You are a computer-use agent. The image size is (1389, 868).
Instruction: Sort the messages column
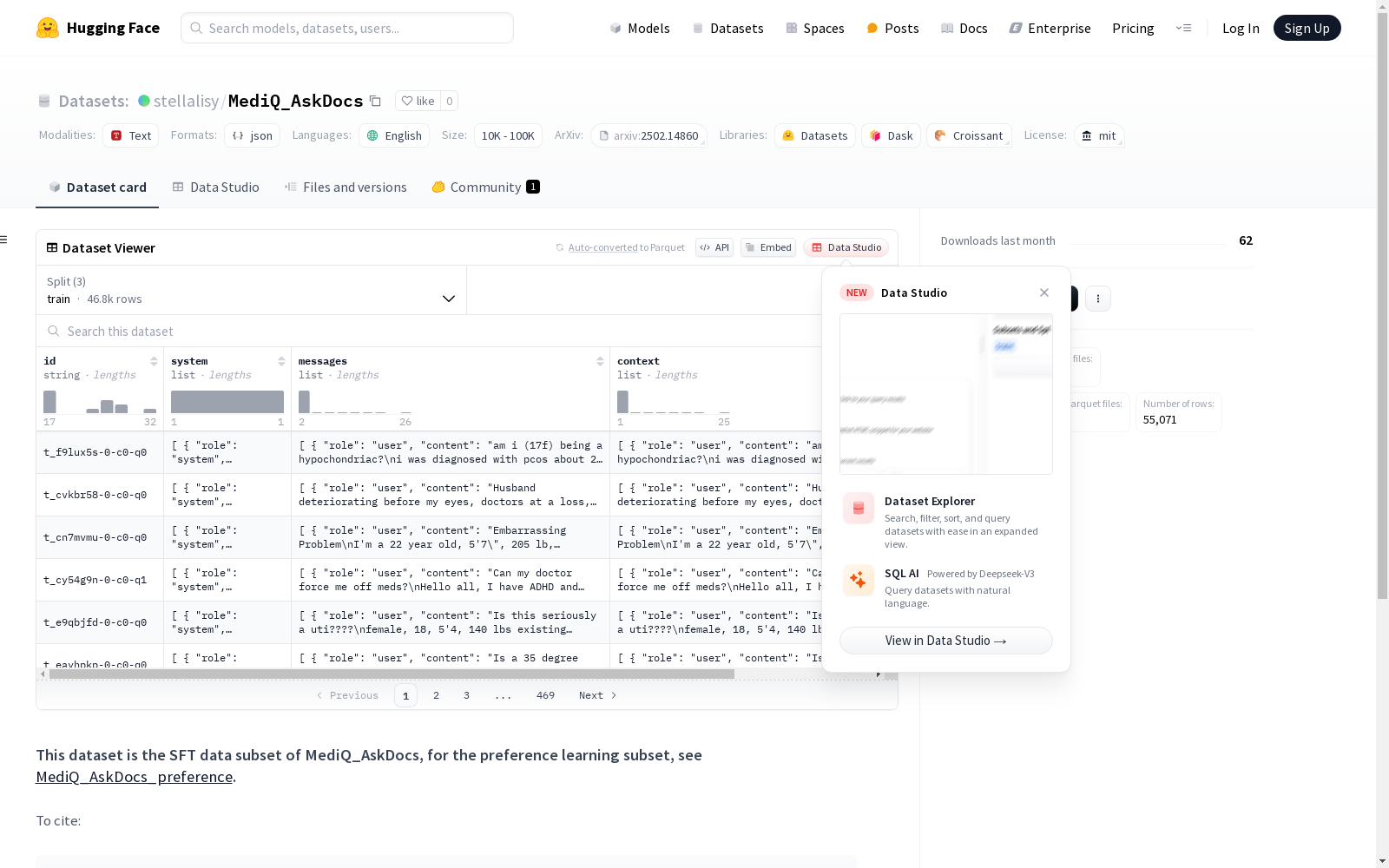[600, 361]
